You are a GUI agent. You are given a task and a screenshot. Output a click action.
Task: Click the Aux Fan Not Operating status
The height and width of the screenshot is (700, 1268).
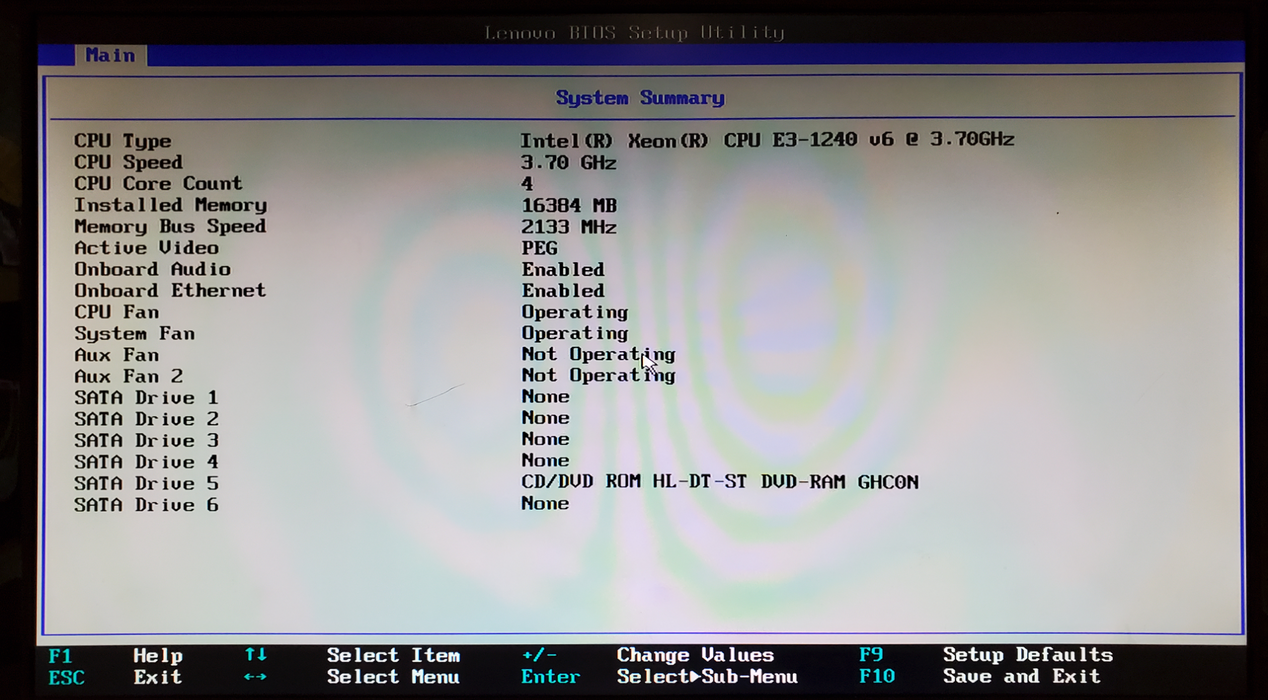coord(598,354)
